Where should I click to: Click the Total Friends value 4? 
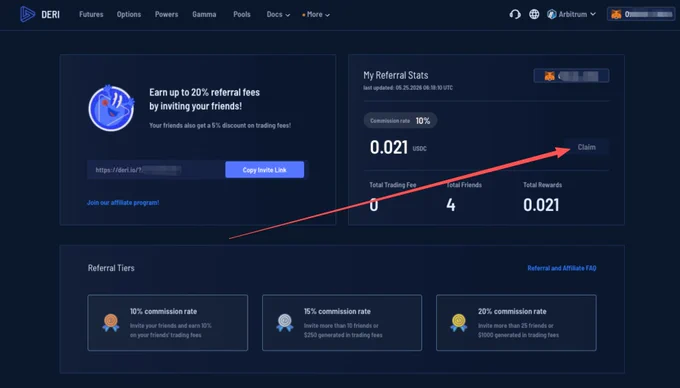click(x=451, y=205)
